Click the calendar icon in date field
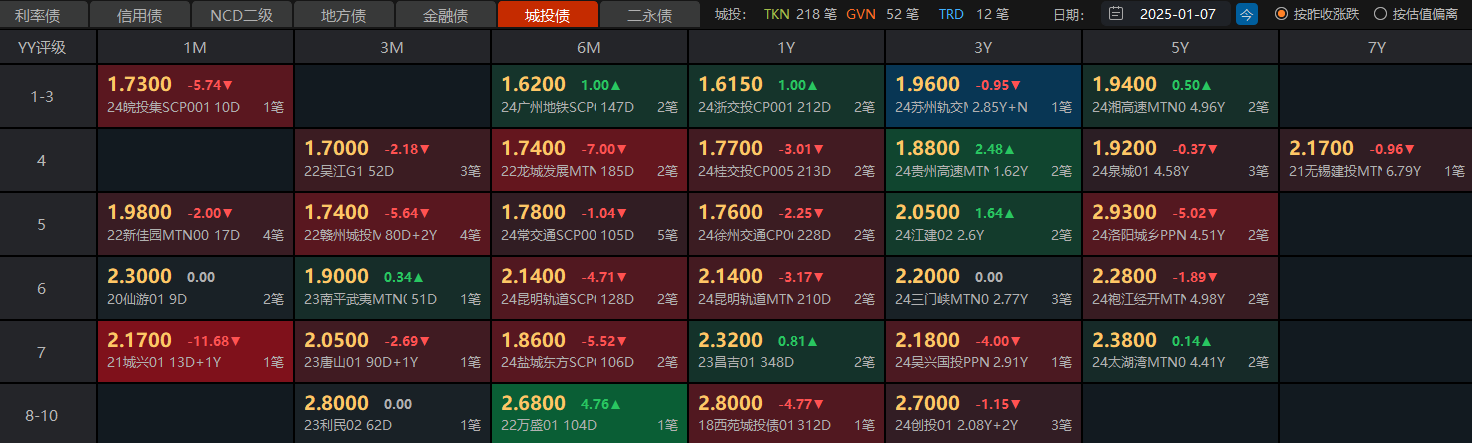 (1117, 14)
